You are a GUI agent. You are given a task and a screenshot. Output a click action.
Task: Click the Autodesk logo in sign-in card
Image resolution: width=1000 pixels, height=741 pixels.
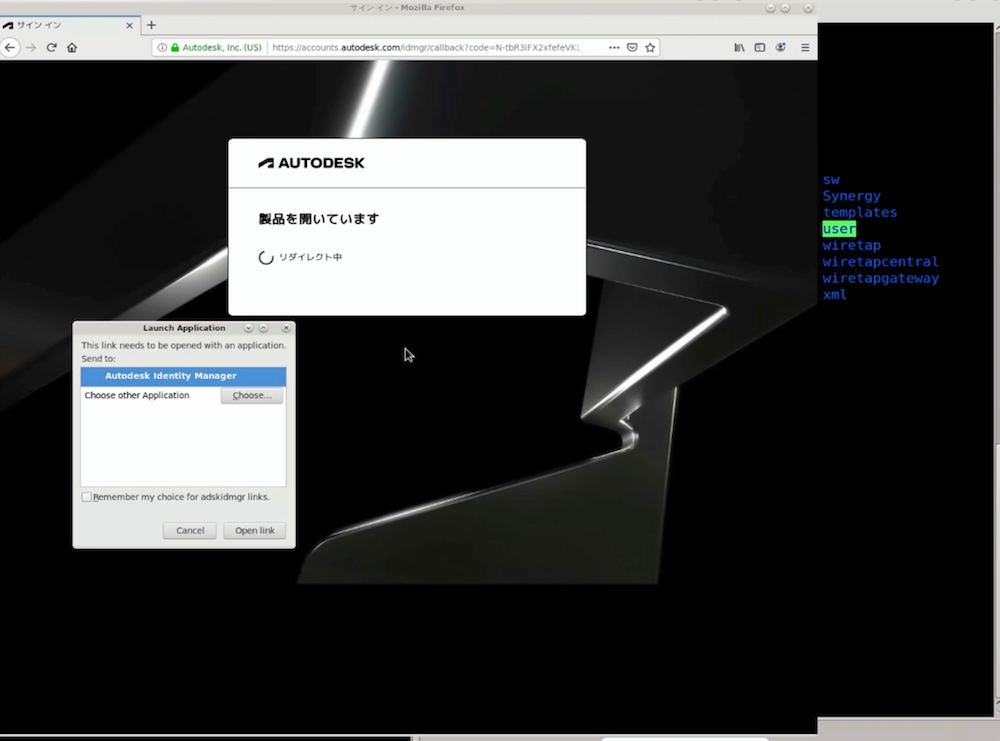click(x=311, y=163)
